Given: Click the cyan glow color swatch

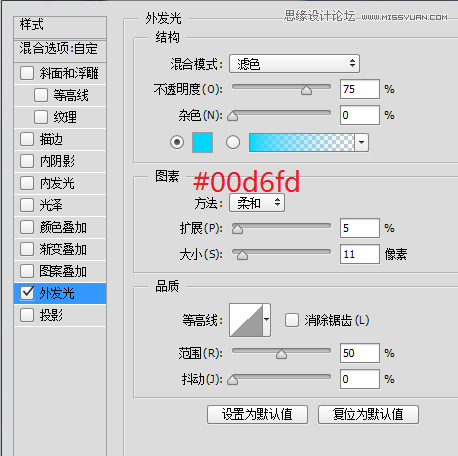Looking at the screenshot, I should (x=202, y=142).
